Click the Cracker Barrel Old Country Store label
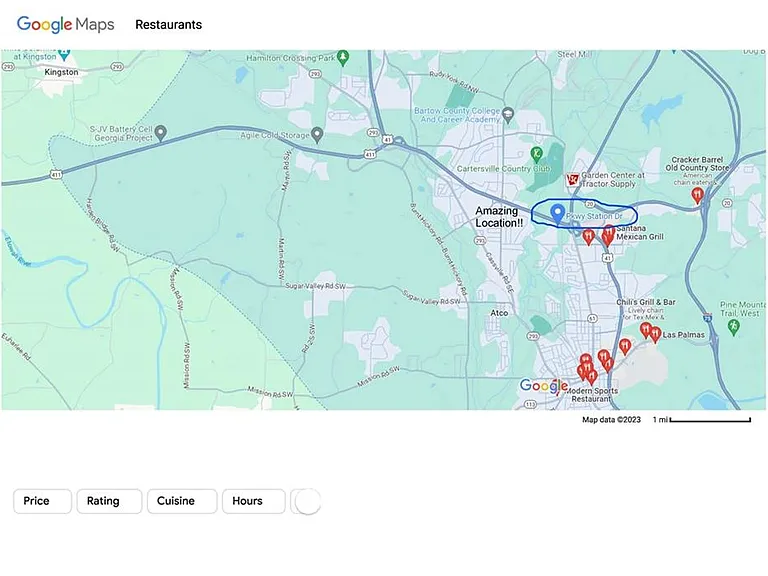Image resolution: width=768 pixels, height=576 pixels. point(697,164)
